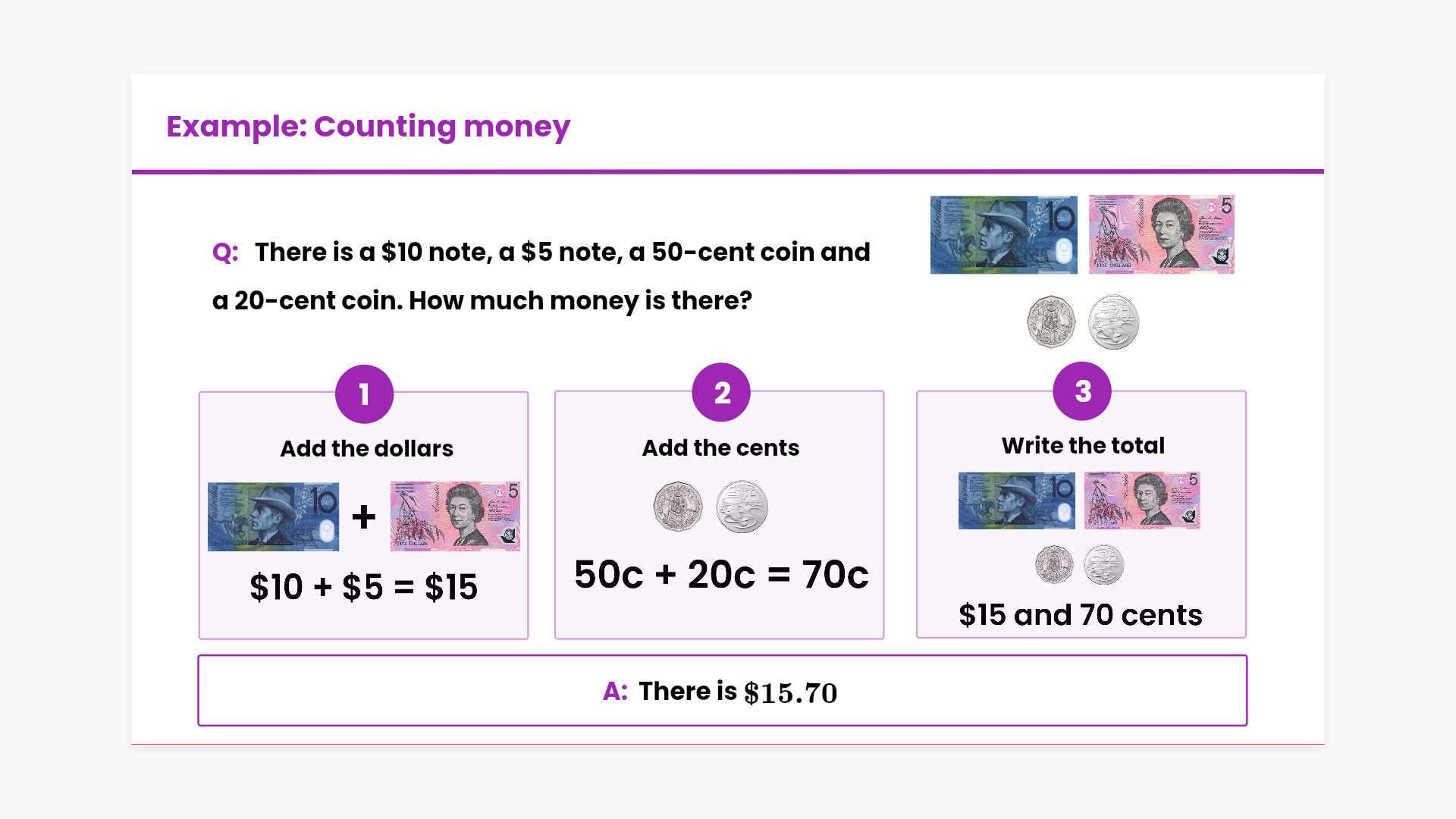Click the 50-cent coin in Write the total
The image size is (1456, 819).
click(x=1054, y=565)
